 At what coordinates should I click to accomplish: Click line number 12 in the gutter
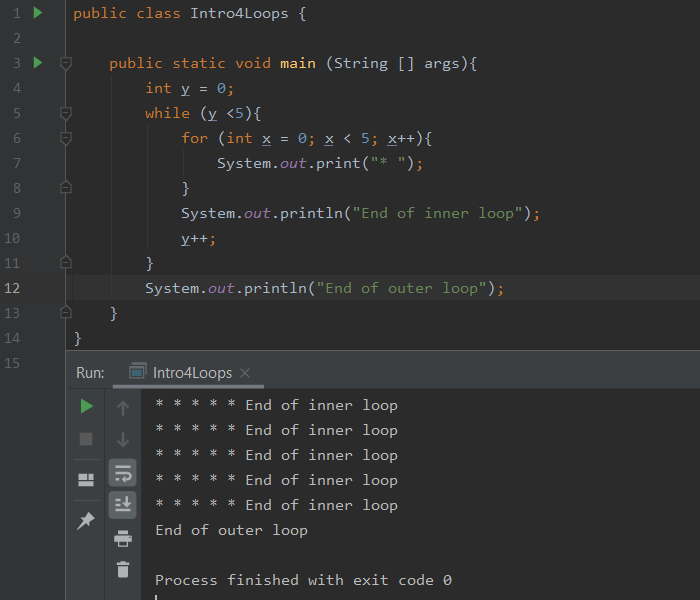coord(12,288)
